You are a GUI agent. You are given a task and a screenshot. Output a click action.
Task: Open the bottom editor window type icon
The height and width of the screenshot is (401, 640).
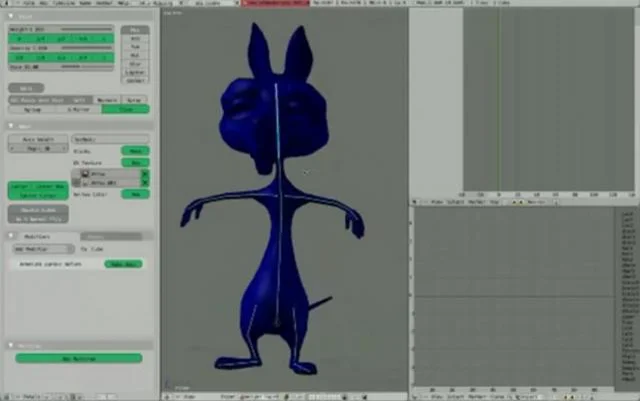[415, 397]
